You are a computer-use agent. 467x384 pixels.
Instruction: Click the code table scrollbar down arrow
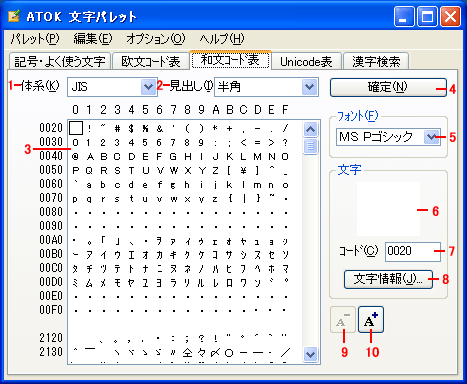tap(311, 354)
